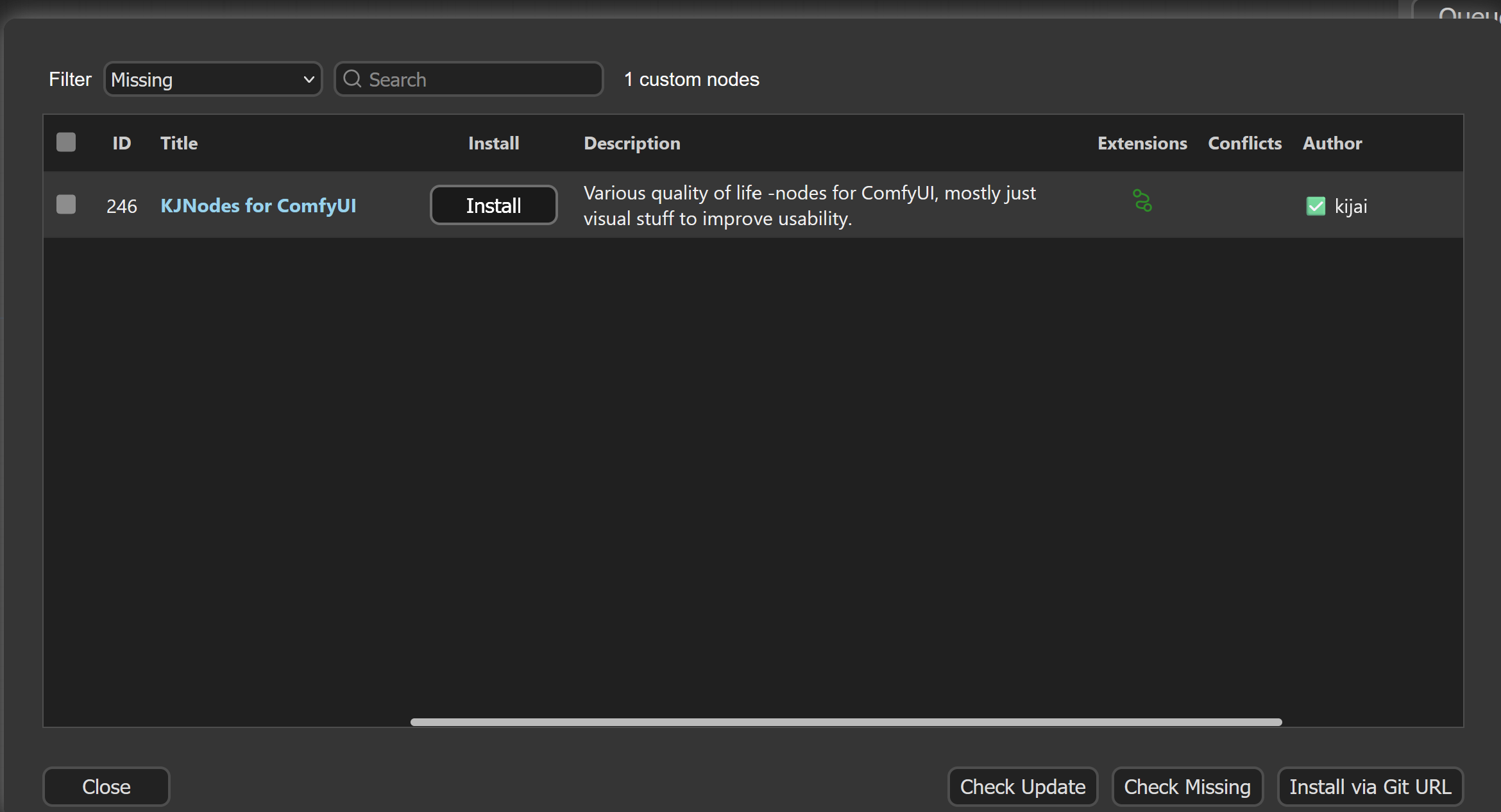1501x812 pixels.
Task: Open the KJNodes for ComfyUI link
Action: point(258,205)
